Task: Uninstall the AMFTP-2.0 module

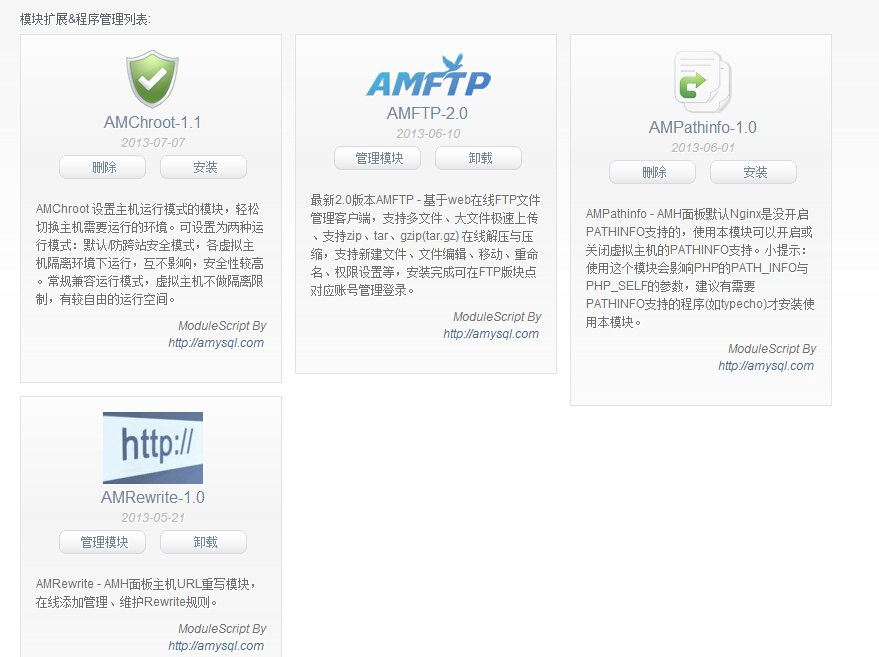Action: (x=479, y=158)
